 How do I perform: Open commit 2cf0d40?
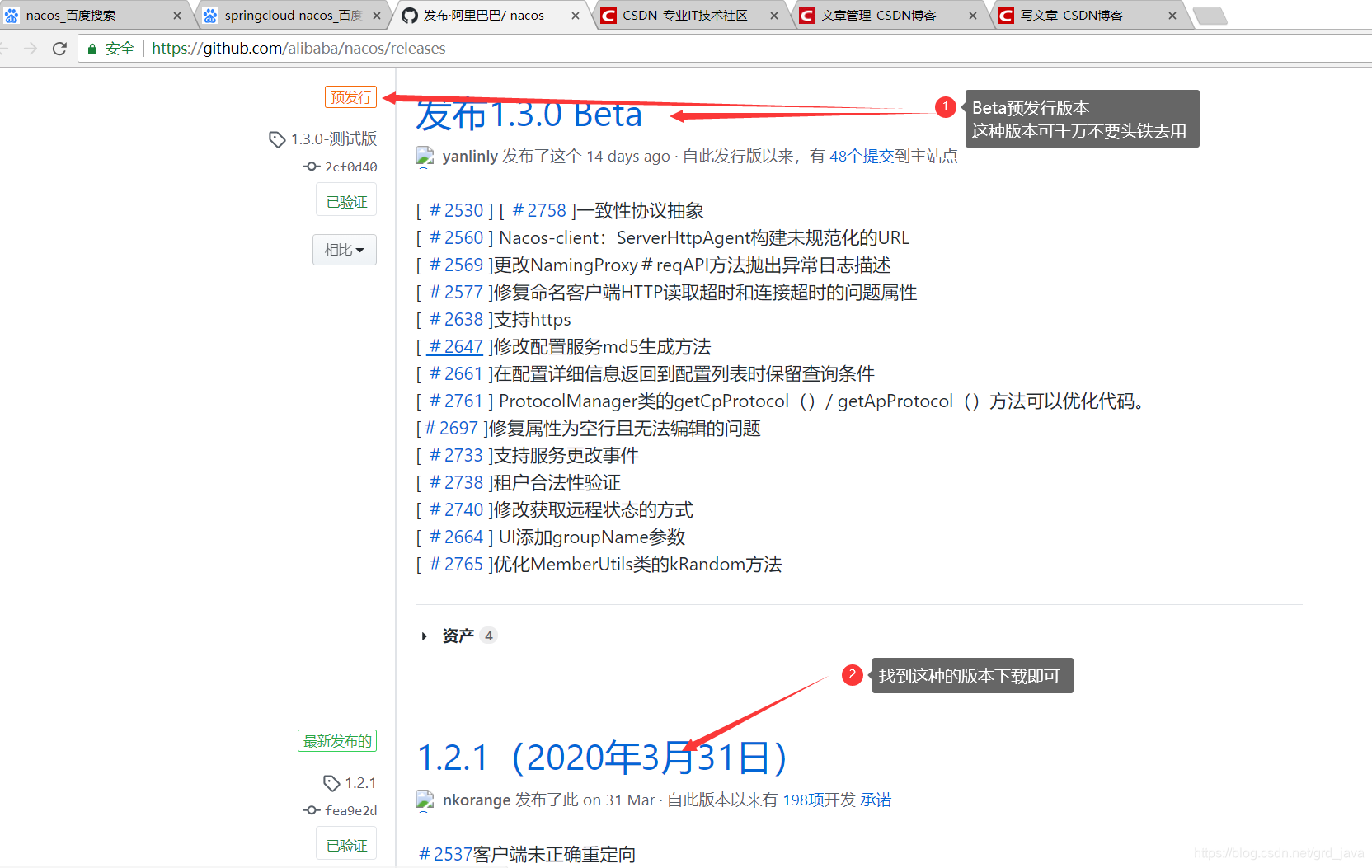350,167
